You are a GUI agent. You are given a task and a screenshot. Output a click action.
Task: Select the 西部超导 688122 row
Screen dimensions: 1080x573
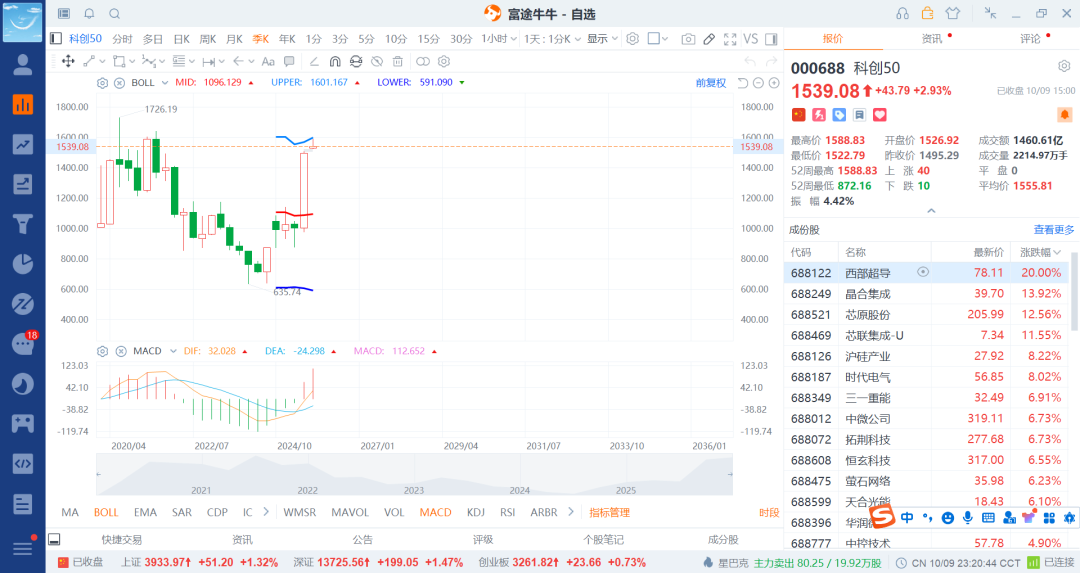(926, 273)
